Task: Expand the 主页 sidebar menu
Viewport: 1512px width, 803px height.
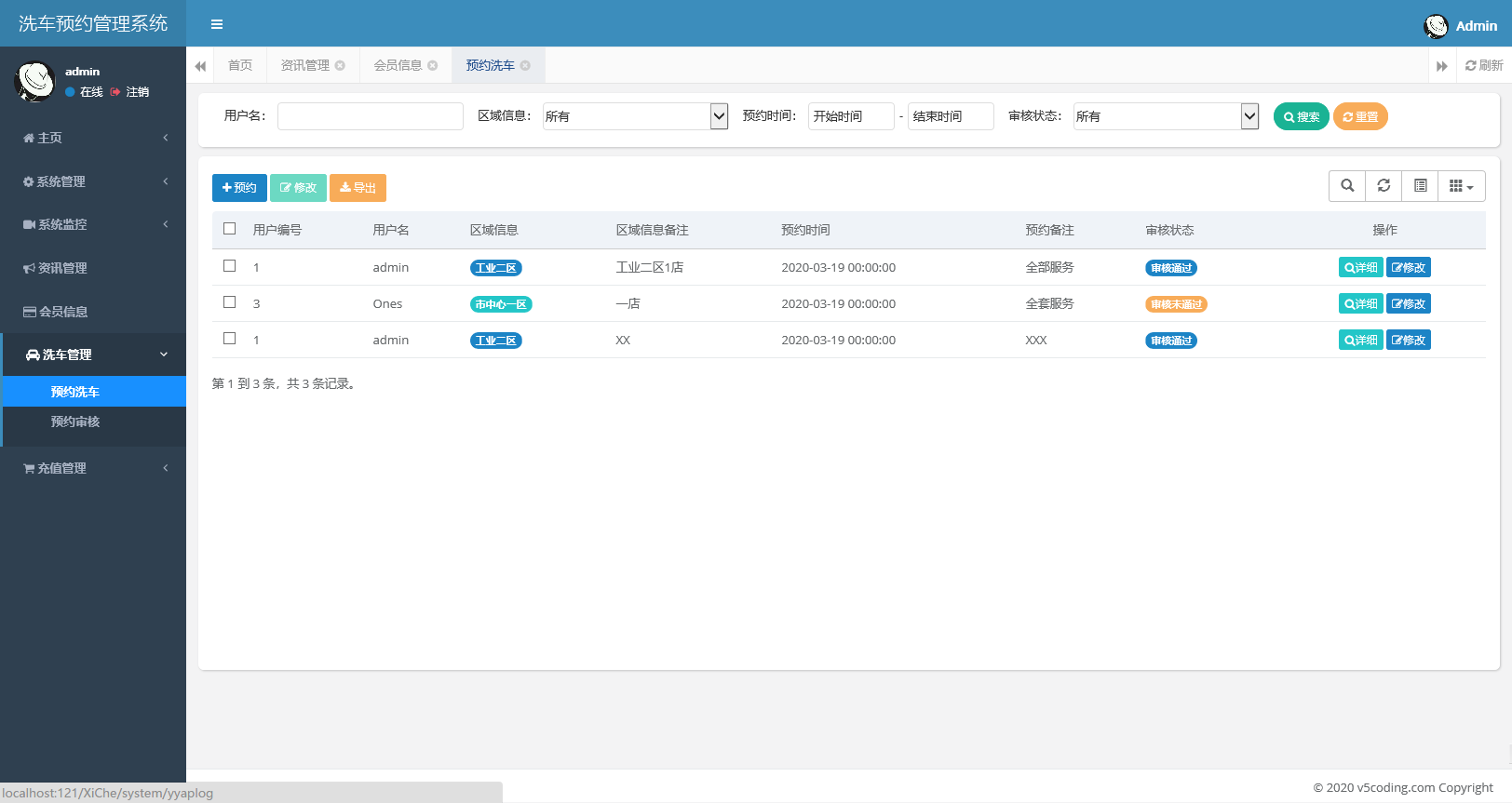Action: pyautogui.click(x=93, y=138)
